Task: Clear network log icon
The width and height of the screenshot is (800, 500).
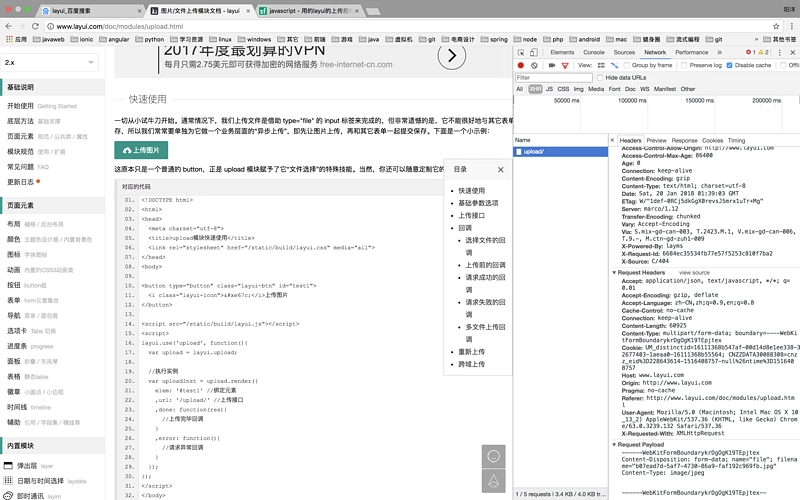Action: pos(534,65)
